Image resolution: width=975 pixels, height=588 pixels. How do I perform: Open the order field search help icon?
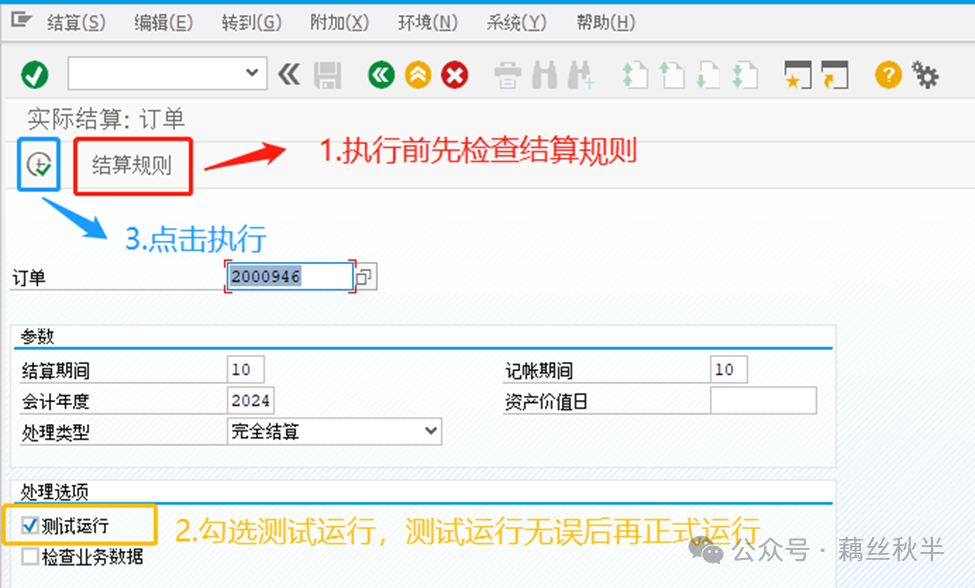tap(365, 277)
